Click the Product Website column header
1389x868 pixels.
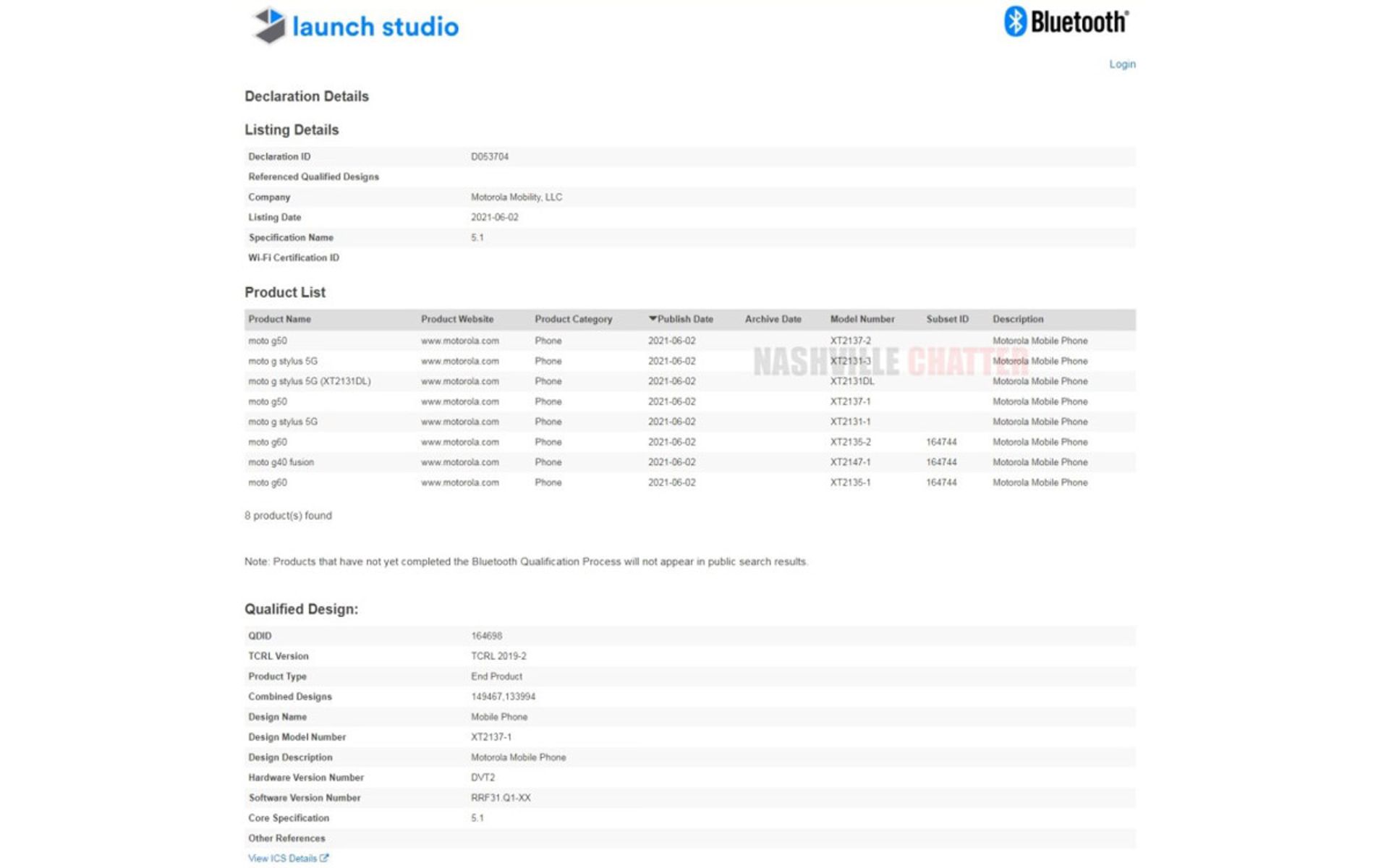[x=457, y=319]
